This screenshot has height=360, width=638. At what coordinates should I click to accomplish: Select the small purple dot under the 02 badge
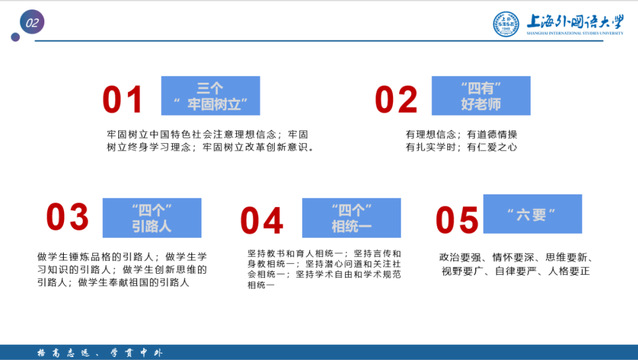click(x=15, y=37)
